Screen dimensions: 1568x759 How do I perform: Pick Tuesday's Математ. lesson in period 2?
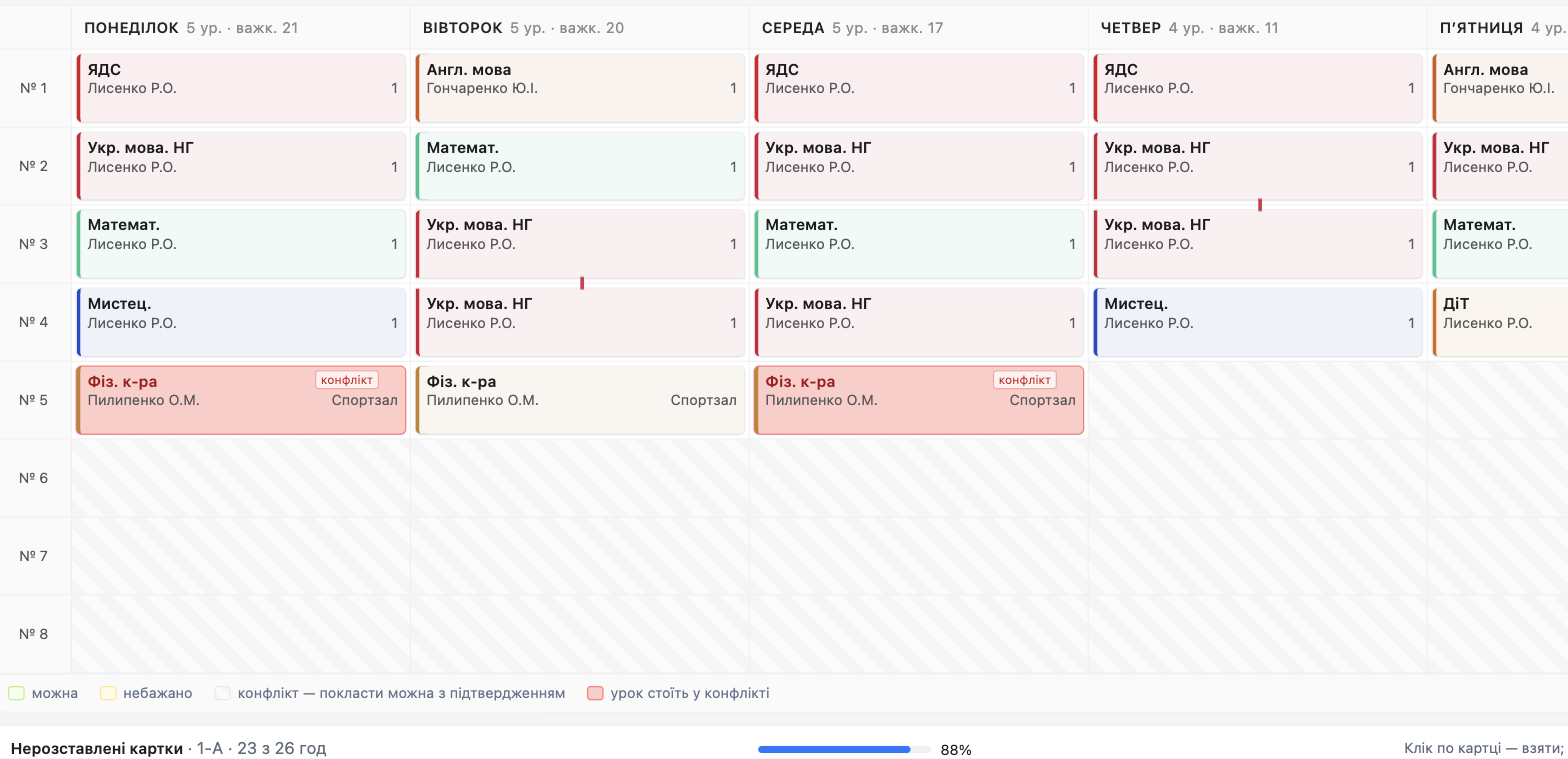point(580,166)
